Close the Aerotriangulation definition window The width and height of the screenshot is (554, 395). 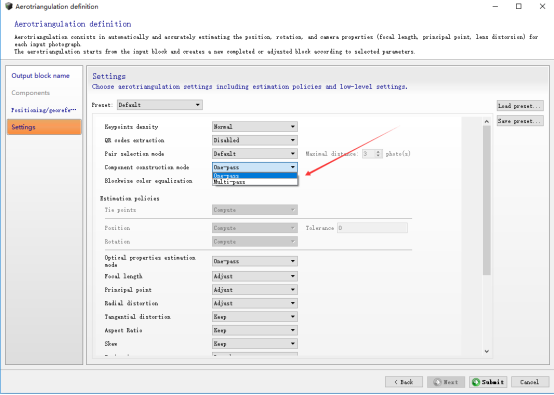542,6
